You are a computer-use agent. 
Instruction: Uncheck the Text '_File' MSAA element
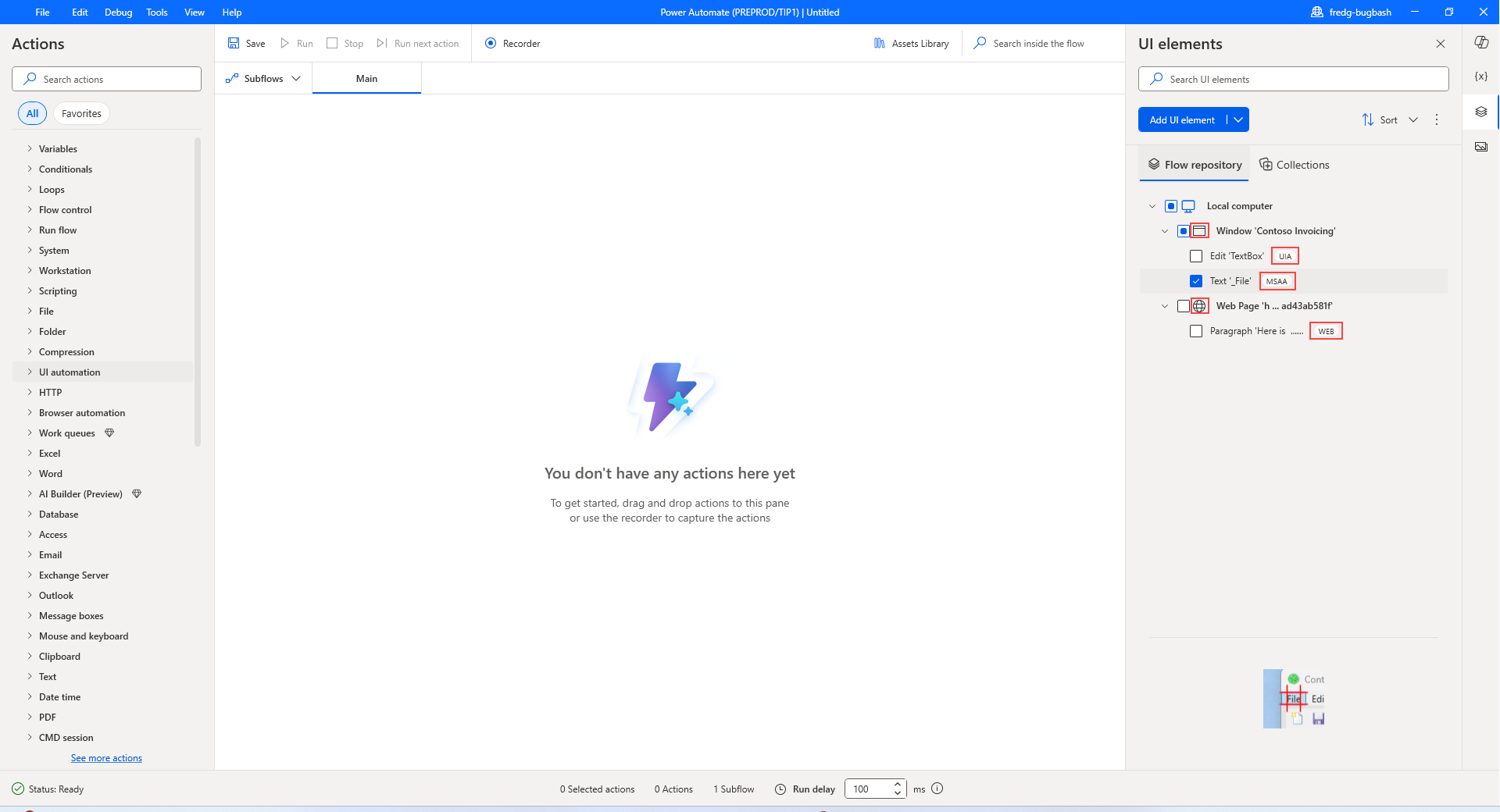coord(1196,281)
